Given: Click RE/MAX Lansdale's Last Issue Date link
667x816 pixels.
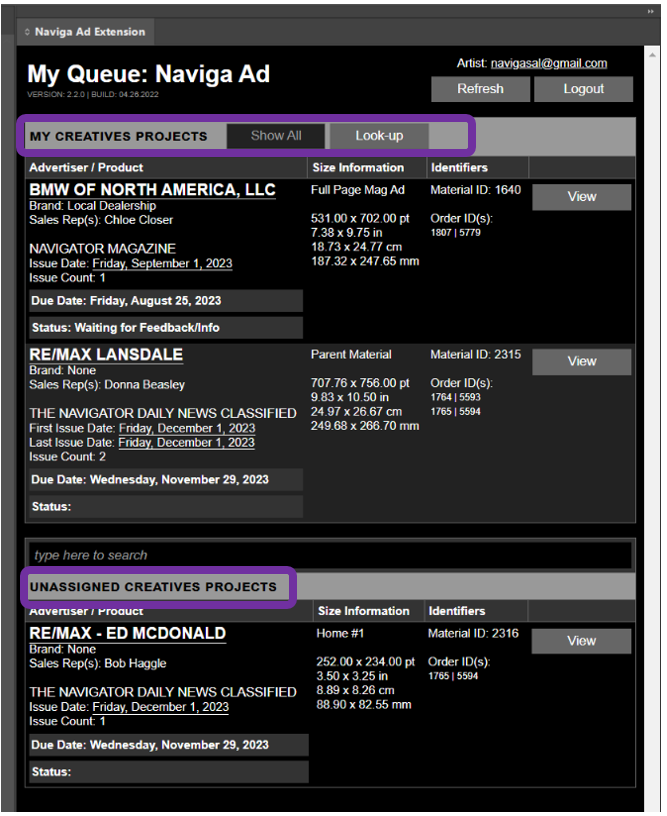Looking at the screenshot, I should point(186,442).
